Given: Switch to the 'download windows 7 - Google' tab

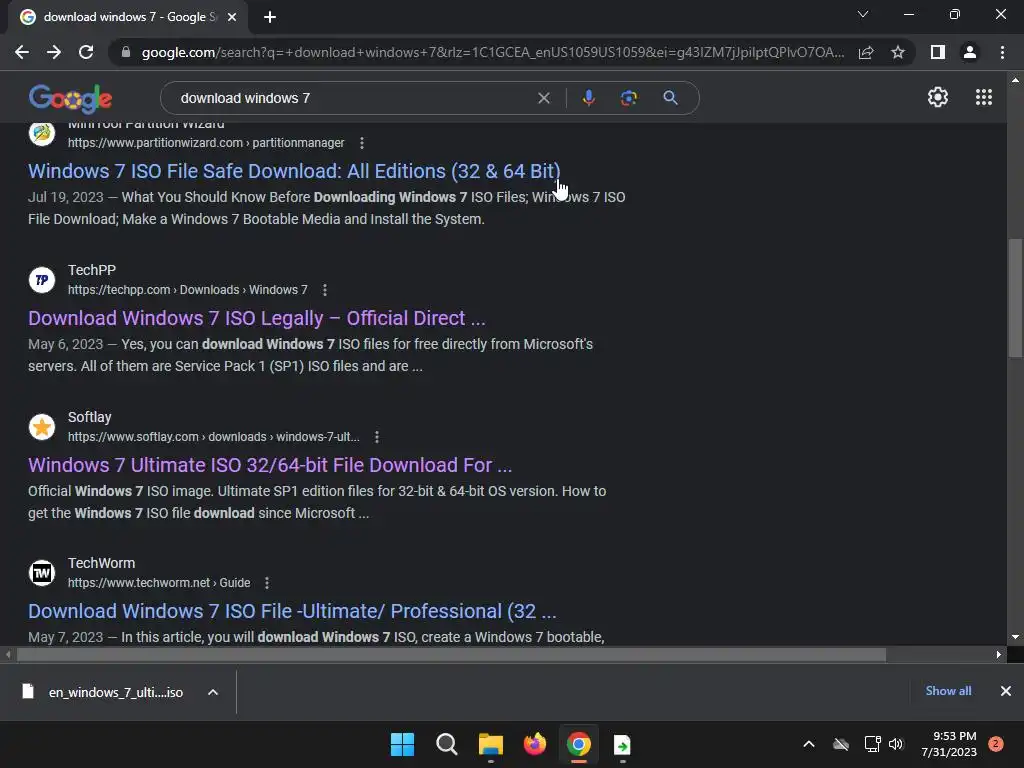Looking at the screenshot, I should tap(129, 17).
